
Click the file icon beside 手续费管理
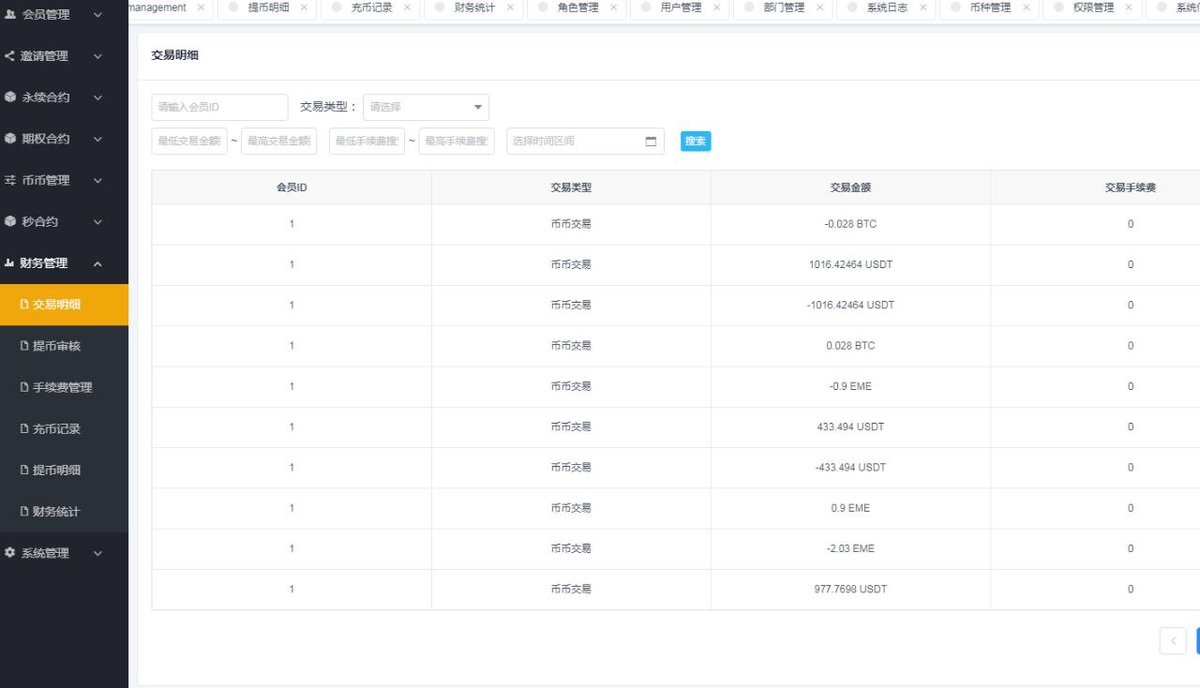[25, 387]
